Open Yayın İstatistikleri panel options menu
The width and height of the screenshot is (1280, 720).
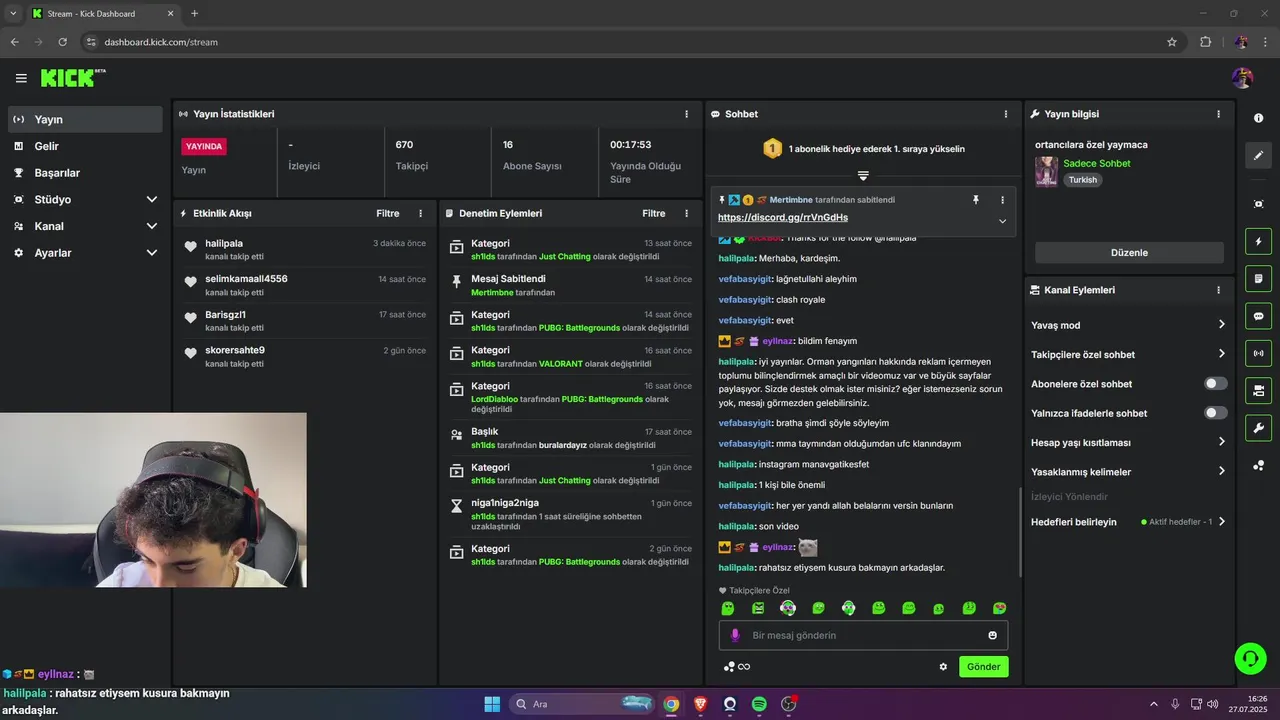686,114
